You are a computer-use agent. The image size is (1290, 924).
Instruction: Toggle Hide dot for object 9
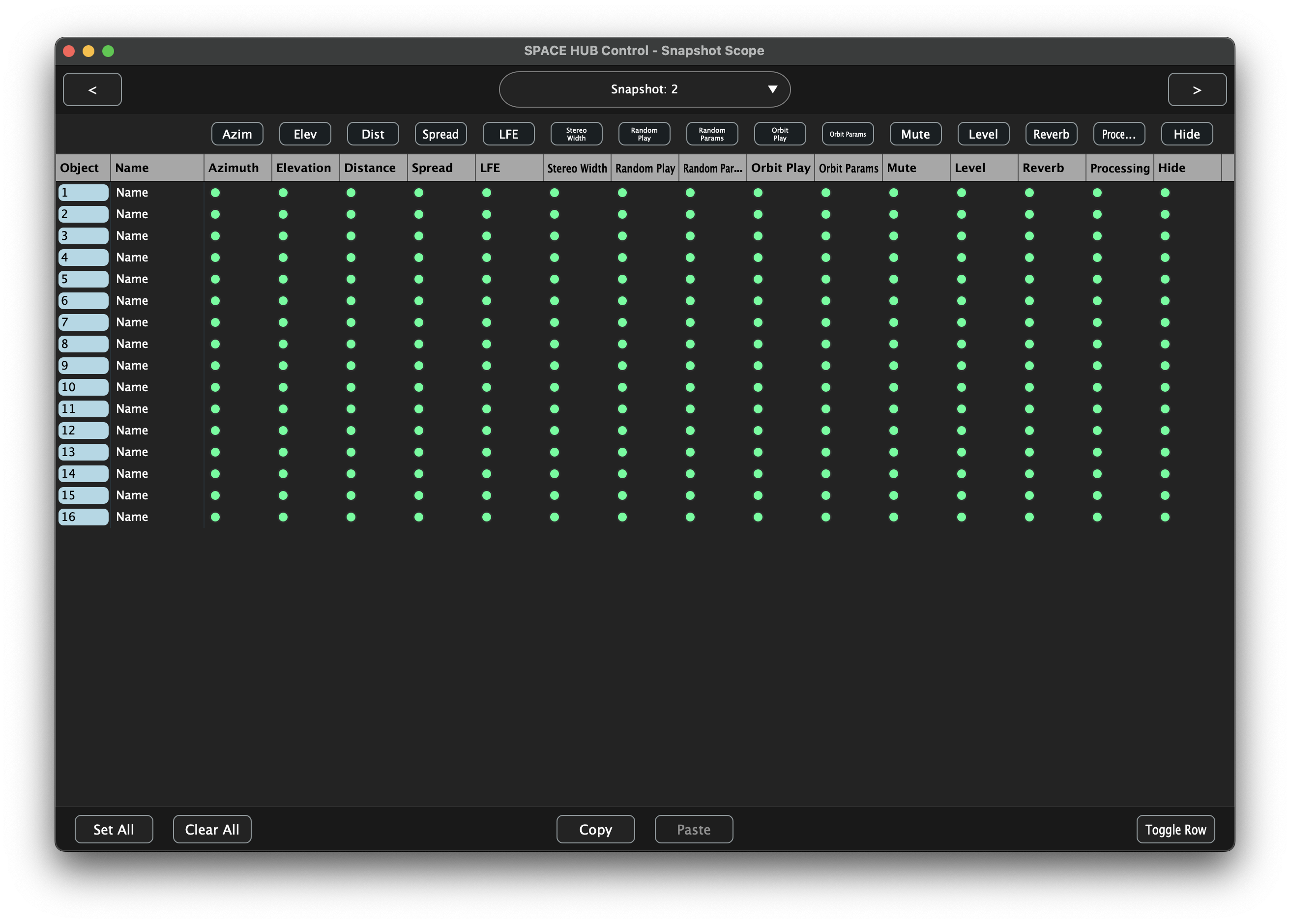coord(1165,366)
